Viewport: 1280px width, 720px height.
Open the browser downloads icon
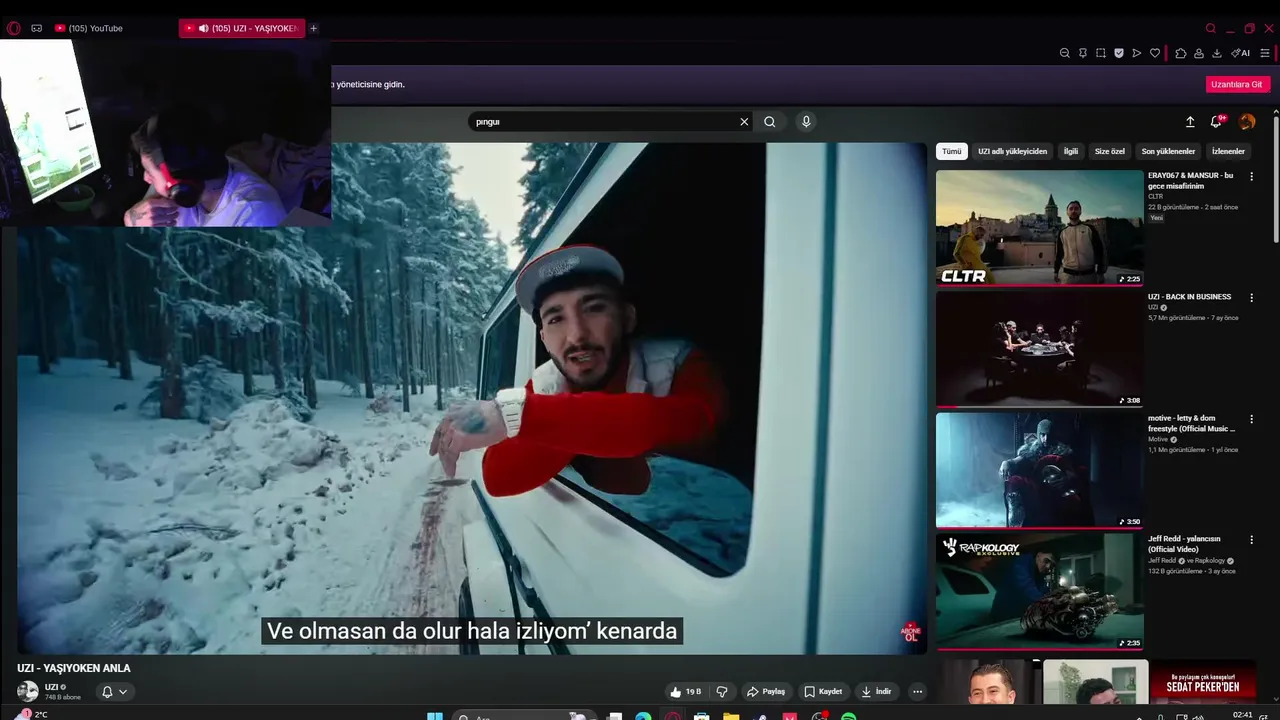coord(1217,53)
